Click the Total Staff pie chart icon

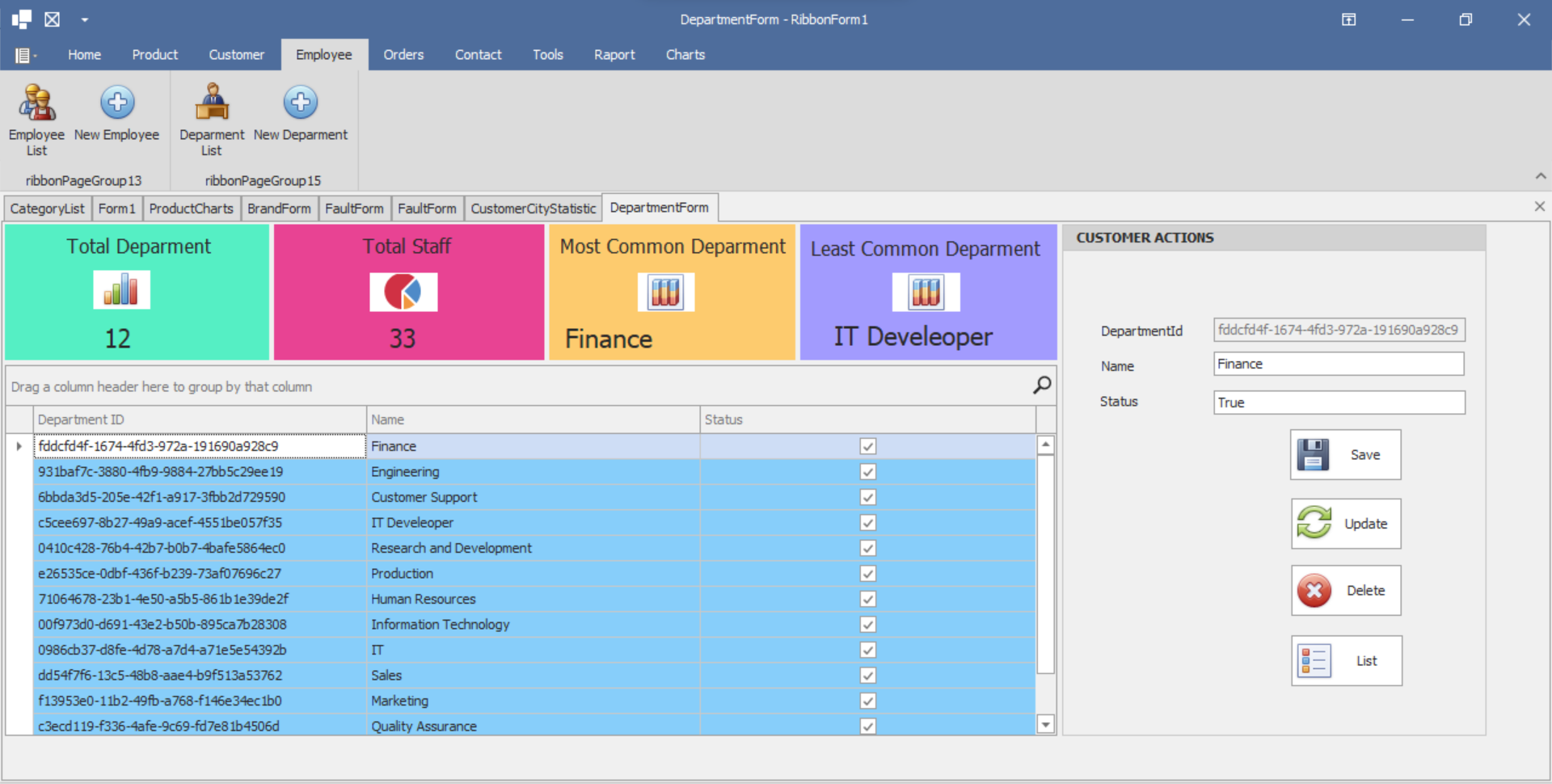point(403,292)
